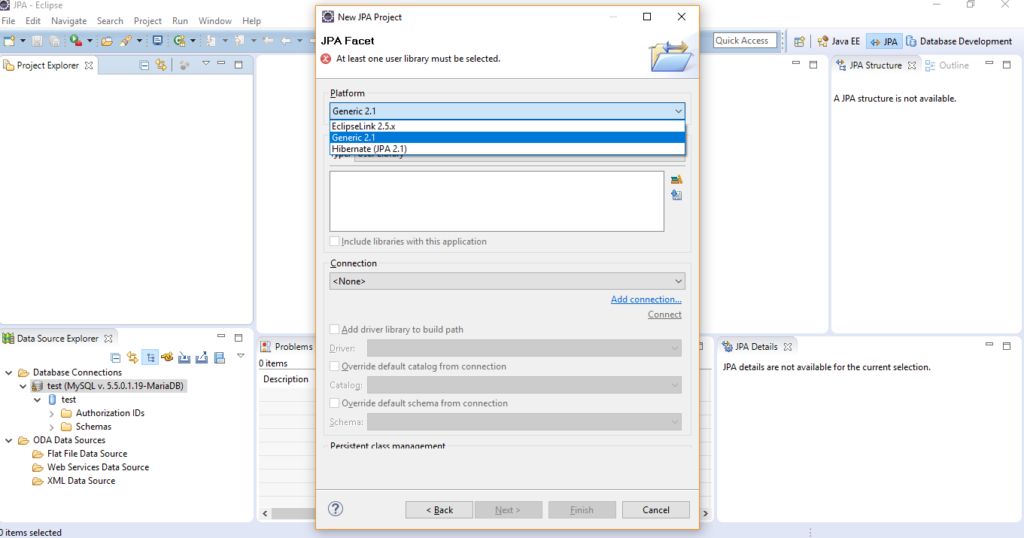
Task: Toggle Override default catalog from connection checkbox
Action: tap(335, 367)
